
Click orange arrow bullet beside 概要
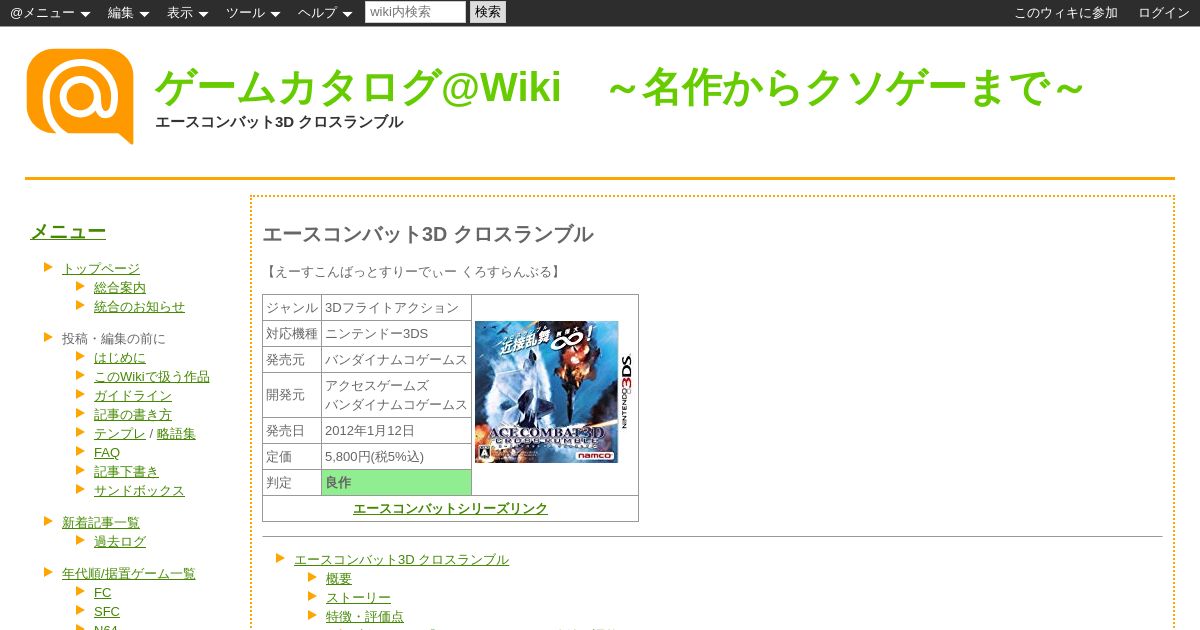coord(312,577)
